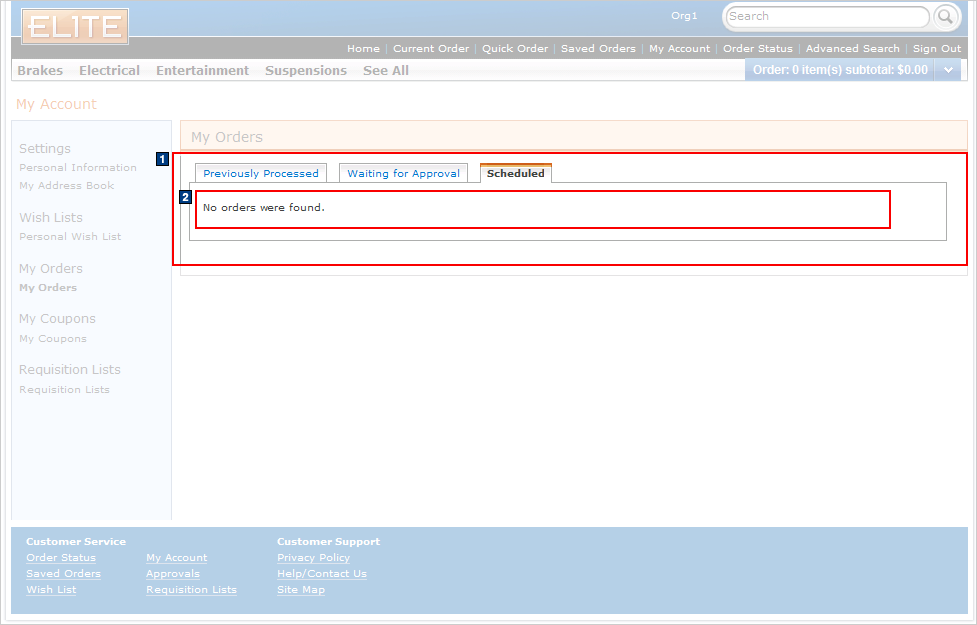Viewport: 977px width, 625px height.
Task: Switch to the Waiting for Approval tab
Action: coord(403,172)
